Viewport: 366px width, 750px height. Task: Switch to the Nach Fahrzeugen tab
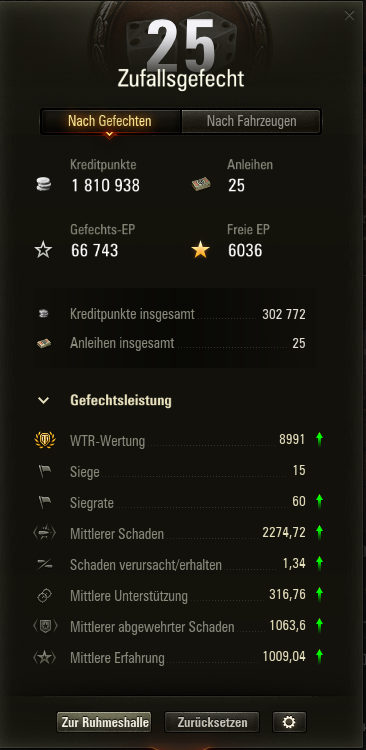click(251, 121)
